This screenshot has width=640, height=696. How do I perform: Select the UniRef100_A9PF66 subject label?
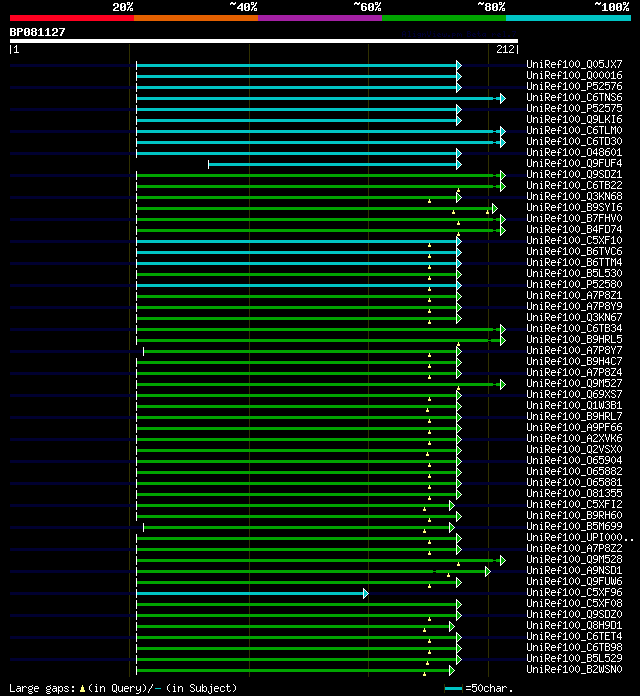(574, 427)
